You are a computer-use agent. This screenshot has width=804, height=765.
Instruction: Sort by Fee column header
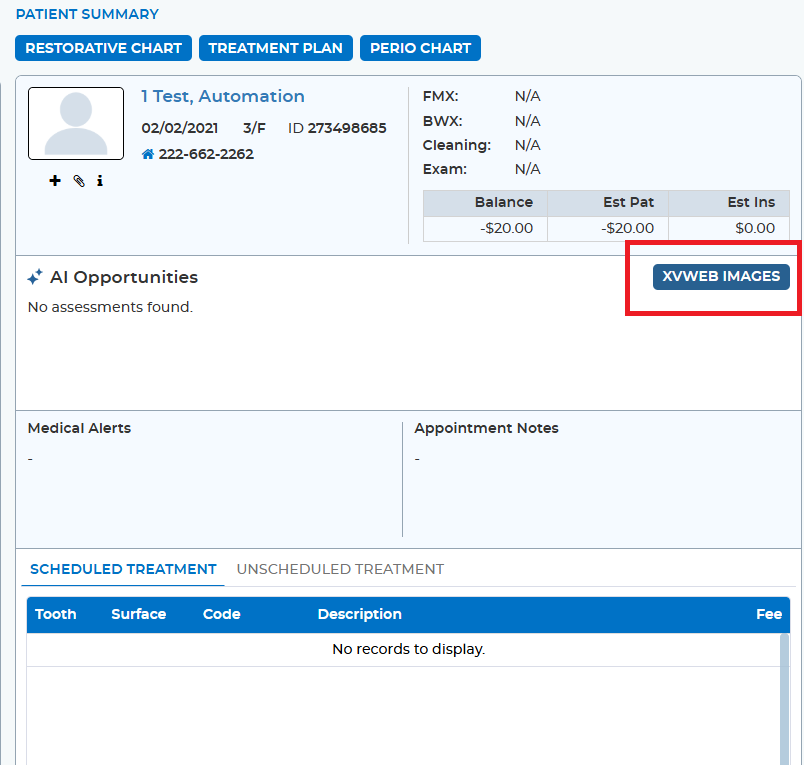tap(769, 614)
